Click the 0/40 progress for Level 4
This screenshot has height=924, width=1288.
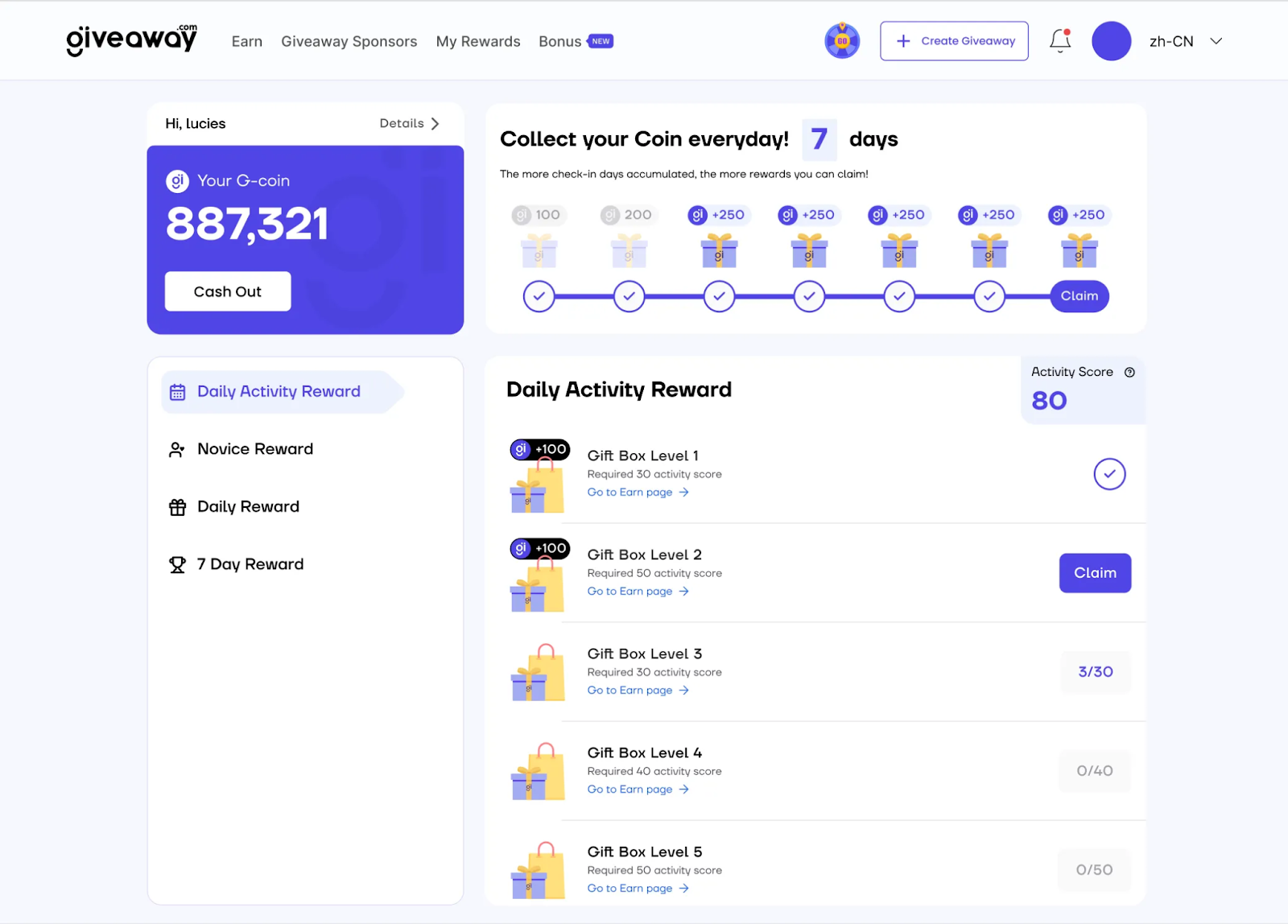click(x=1095, y=771)
